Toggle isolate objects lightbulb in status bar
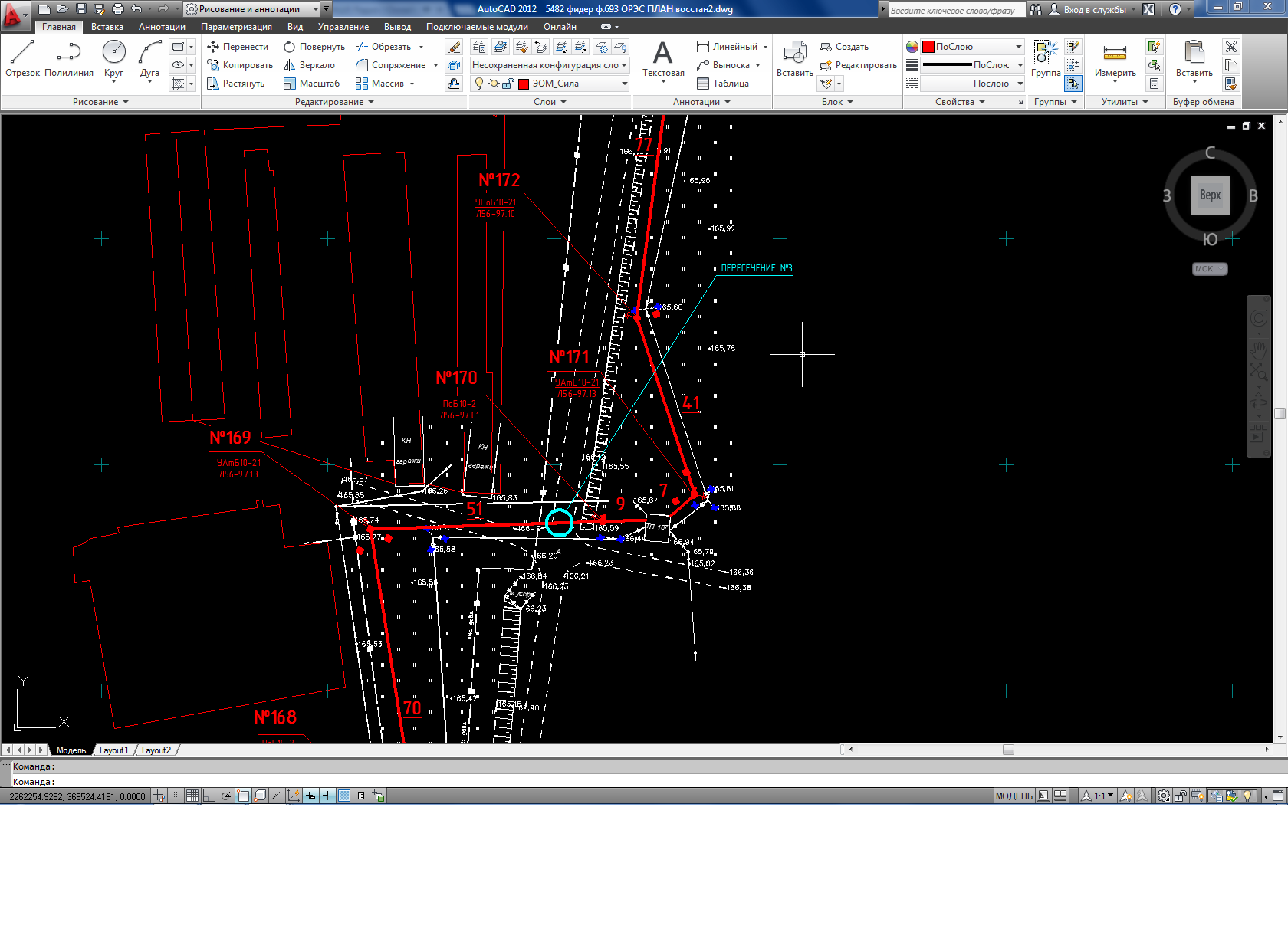Screen dimensions: 1288x932 click(1248, 796)
